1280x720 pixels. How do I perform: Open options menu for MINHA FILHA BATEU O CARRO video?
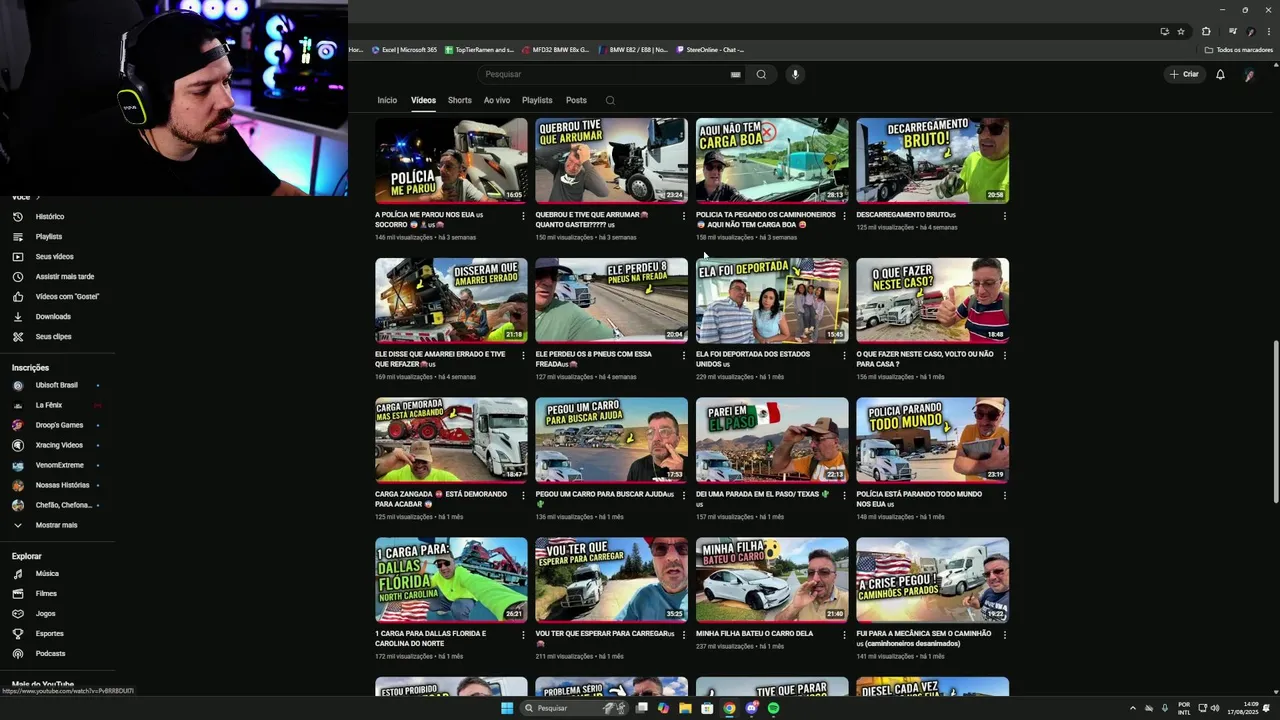(x=844, y=635)
